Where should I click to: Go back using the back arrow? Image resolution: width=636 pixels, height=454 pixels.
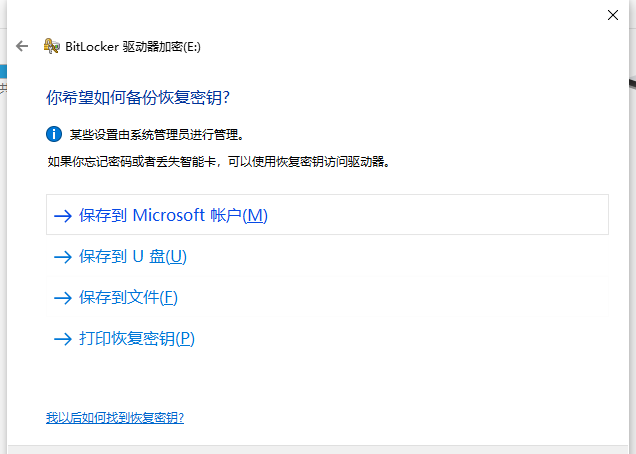22,46
